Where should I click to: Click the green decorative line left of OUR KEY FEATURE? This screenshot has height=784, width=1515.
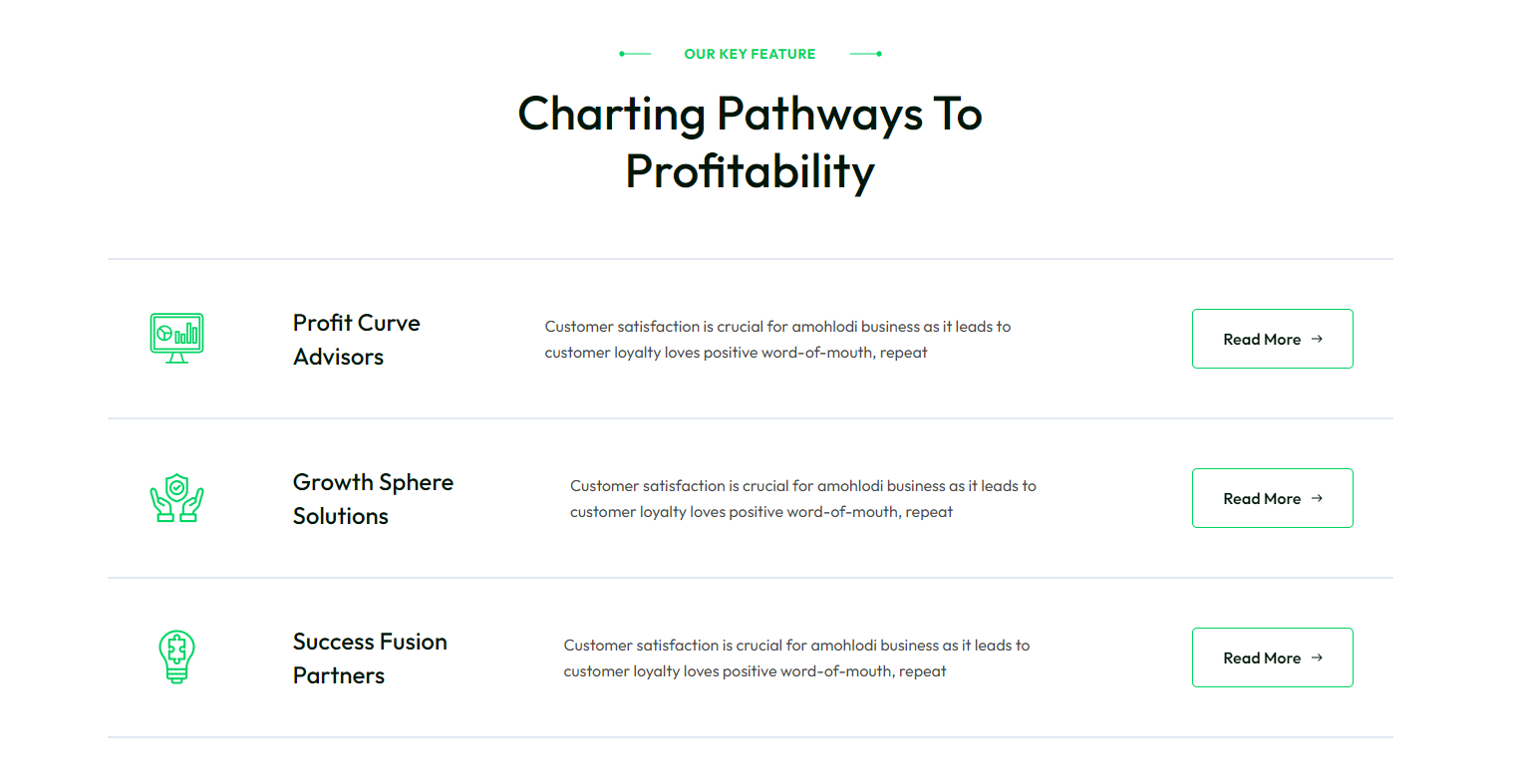(635, 54)
